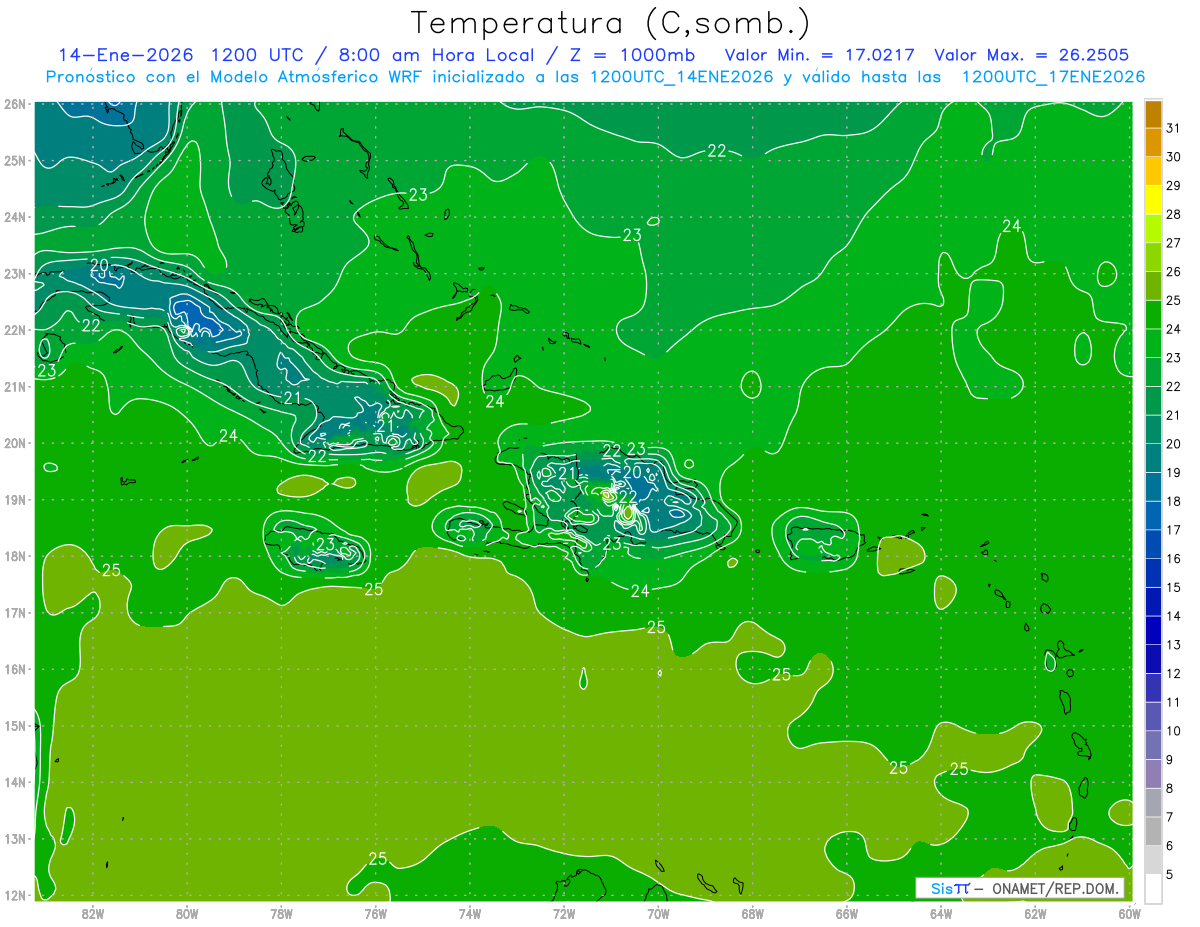This screenshot has height=927, width=1200.
Task: Click dark orange colorbar swatch above 31
Action: [1153, 114]
